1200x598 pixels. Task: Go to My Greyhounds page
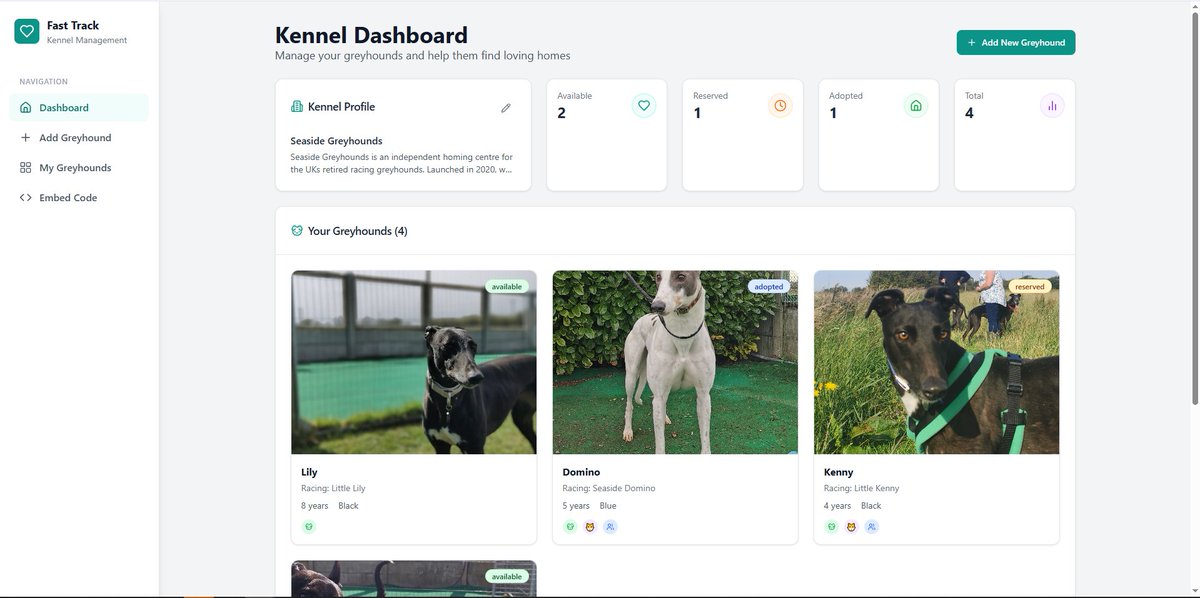(80, 168)
